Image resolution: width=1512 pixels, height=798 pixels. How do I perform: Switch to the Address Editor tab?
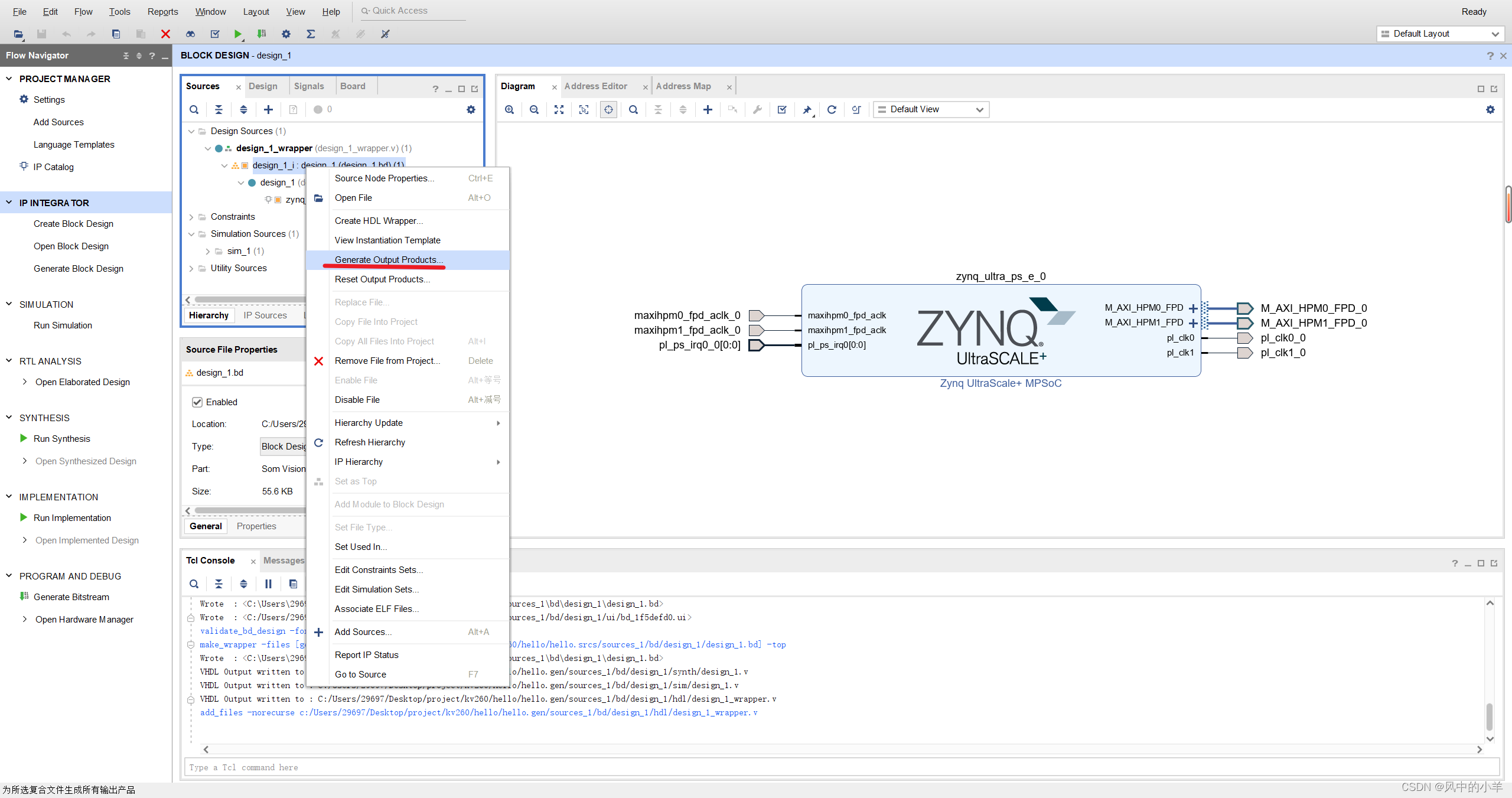pyautogui.click(x=595, y=86)
